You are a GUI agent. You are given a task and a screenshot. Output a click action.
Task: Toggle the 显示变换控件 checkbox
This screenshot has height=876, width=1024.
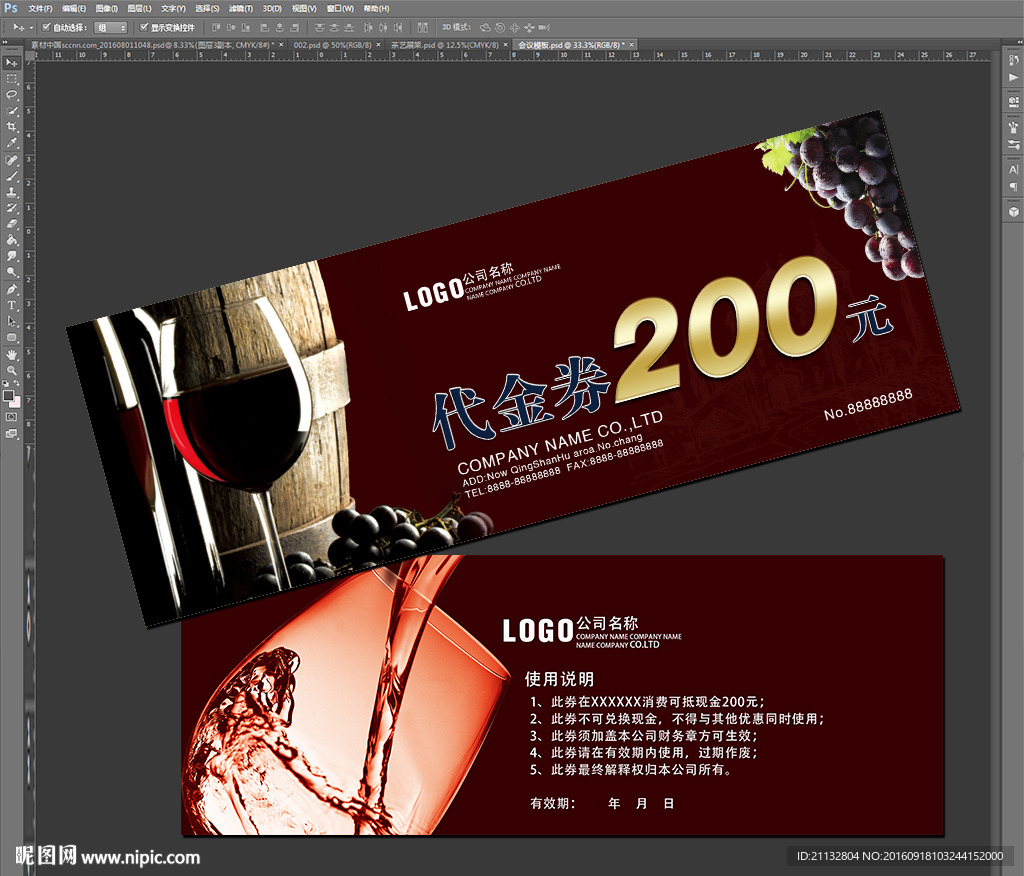(x=144, y=27)
